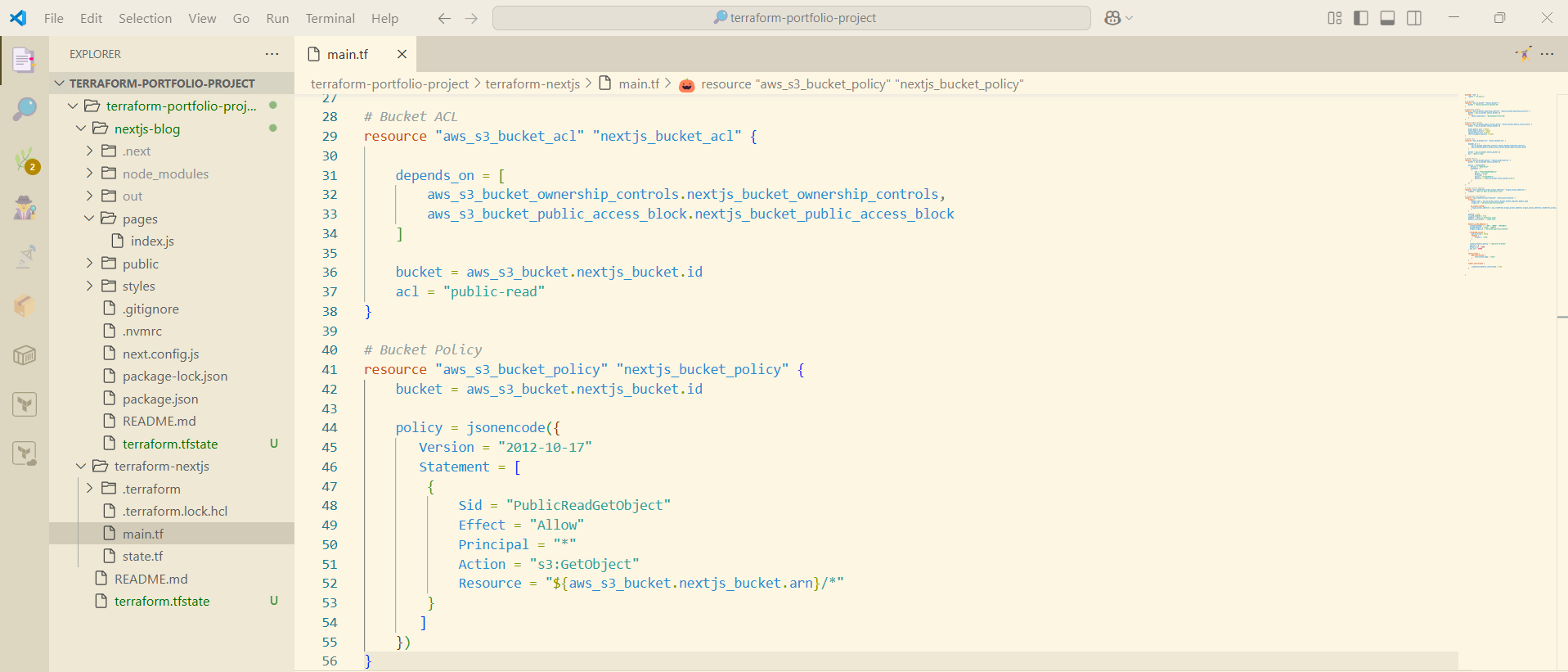Viewport: 1568px width, 672px height.
Task: Open the first branch tree icon in activity bar
Action: (x=25, y=404)
